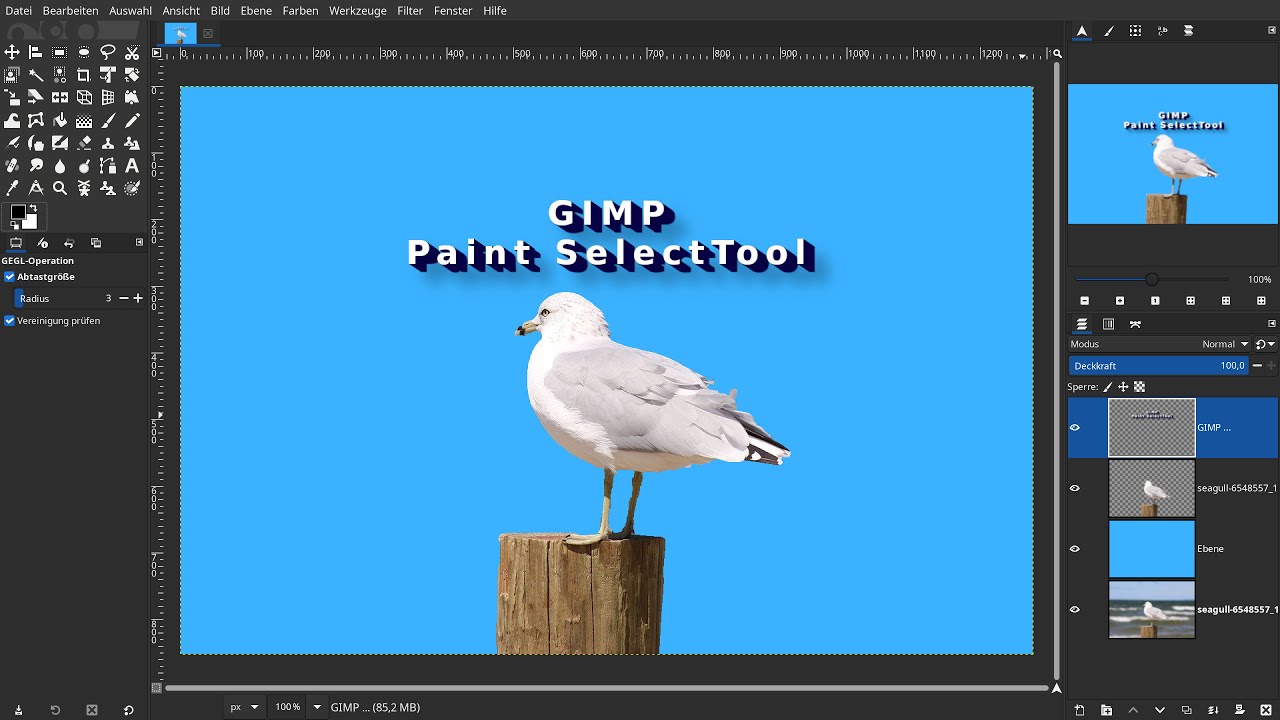
Task: Select the Eraser tool
Action: point(84,143)
